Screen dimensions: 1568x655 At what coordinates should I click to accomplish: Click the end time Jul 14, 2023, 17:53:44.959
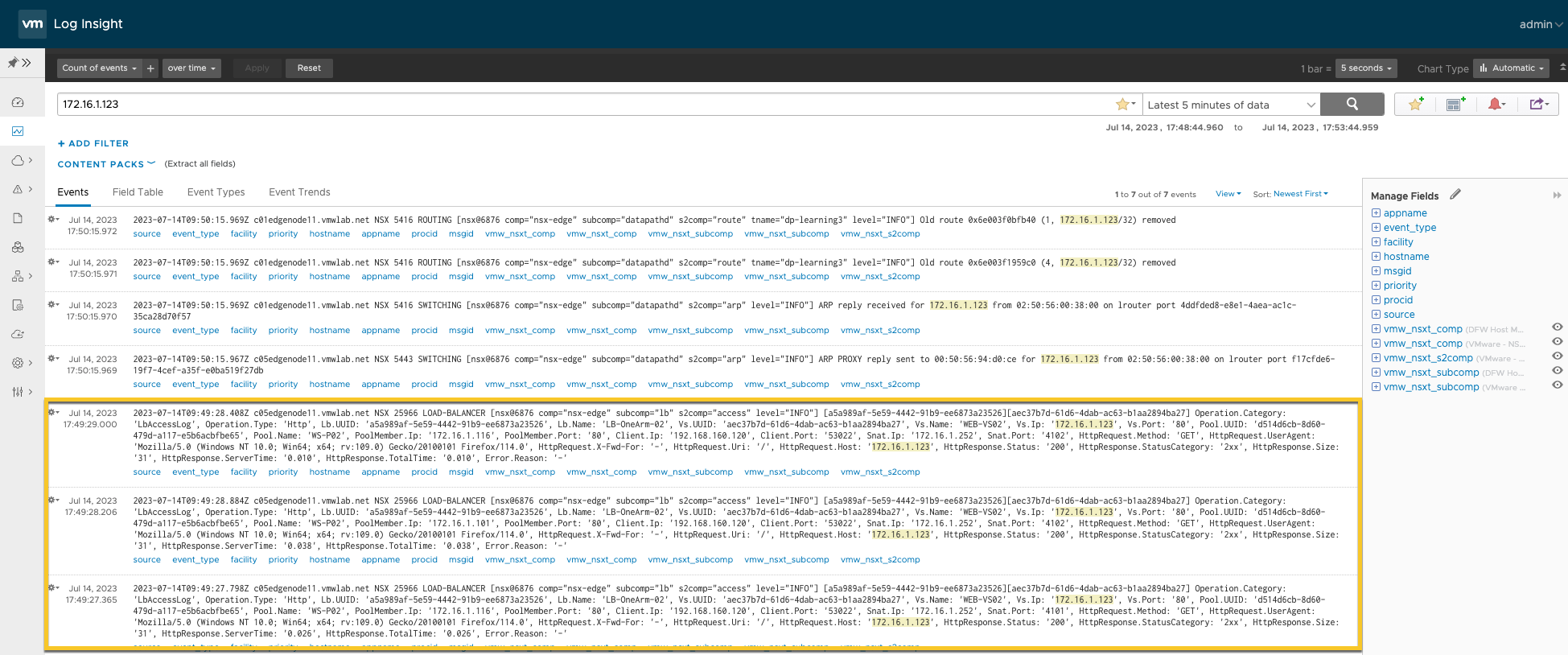[1320, 127]
